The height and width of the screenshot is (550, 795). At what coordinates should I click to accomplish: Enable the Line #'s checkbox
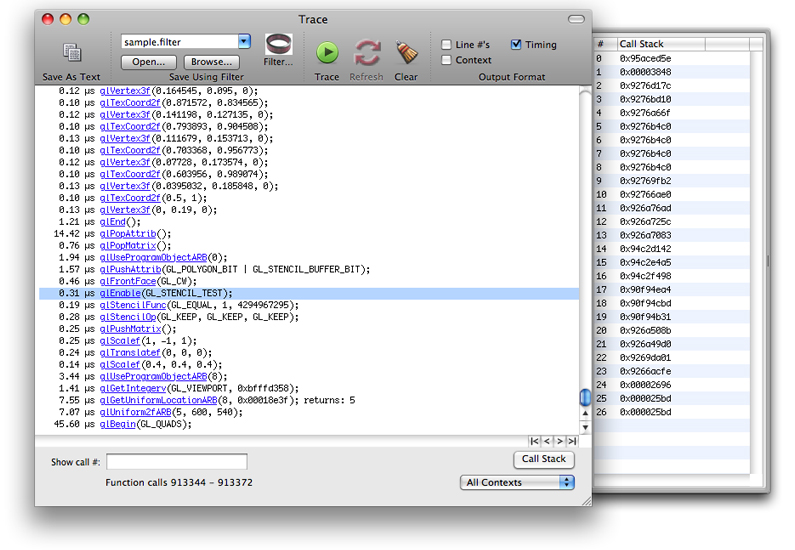447,45
